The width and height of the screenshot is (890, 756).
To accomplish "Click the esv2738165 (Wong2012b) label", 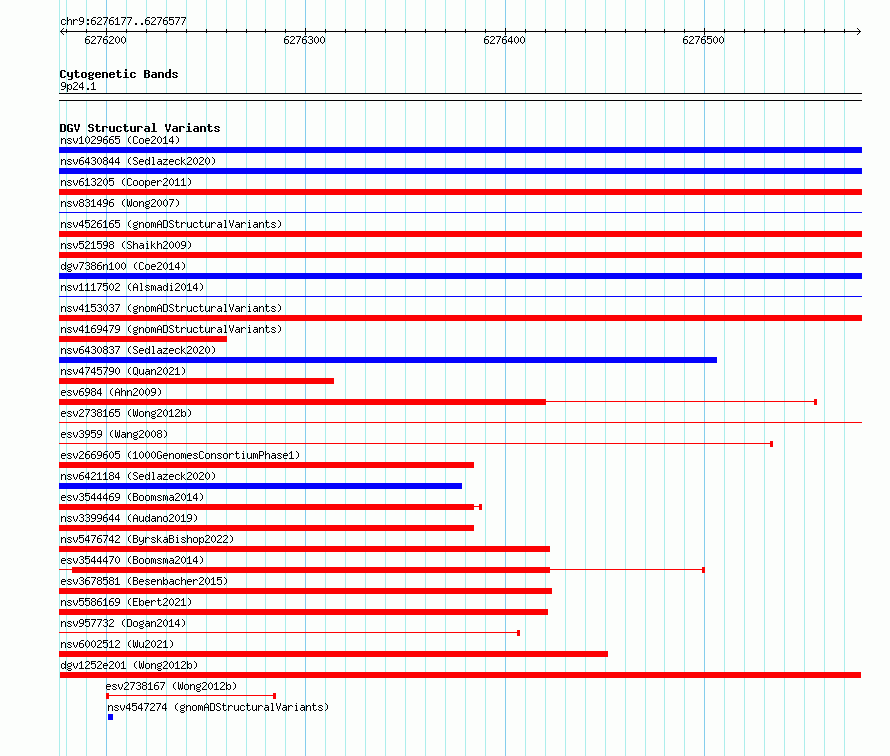I will pyautogui.click(x=126, y=413).
